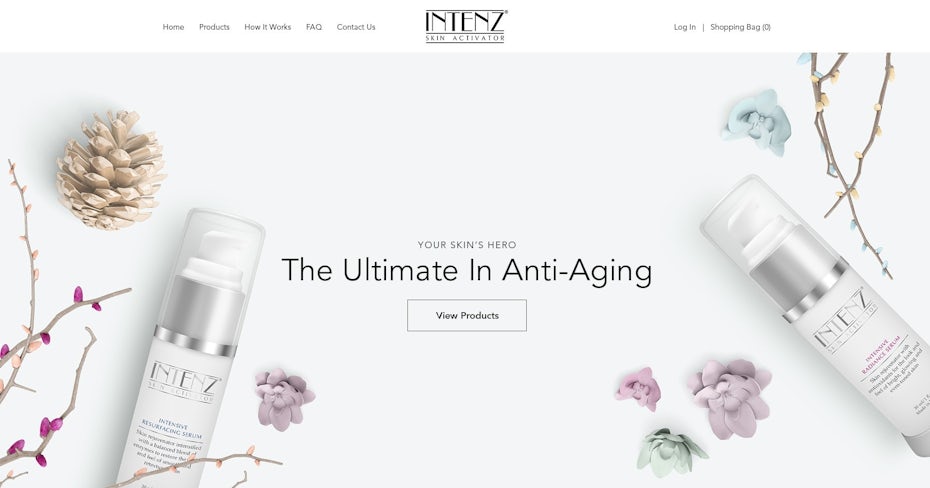Click the small pink flower near the mint flower
Viewport: 930px width, 488px height.
click(x=638, y=388)
